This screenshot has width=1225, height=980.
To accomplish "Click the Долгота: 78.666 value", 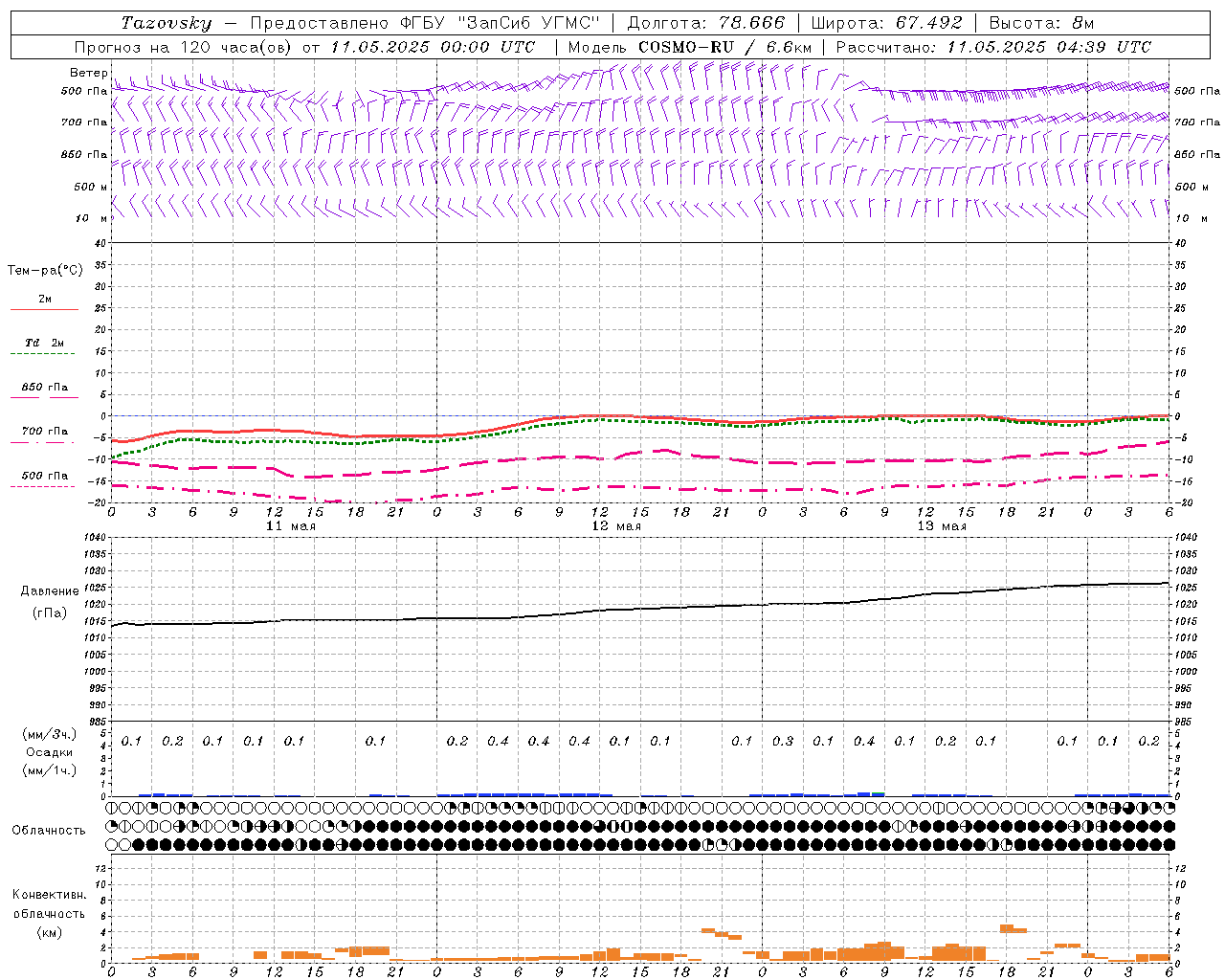I will tap(705, 23).
